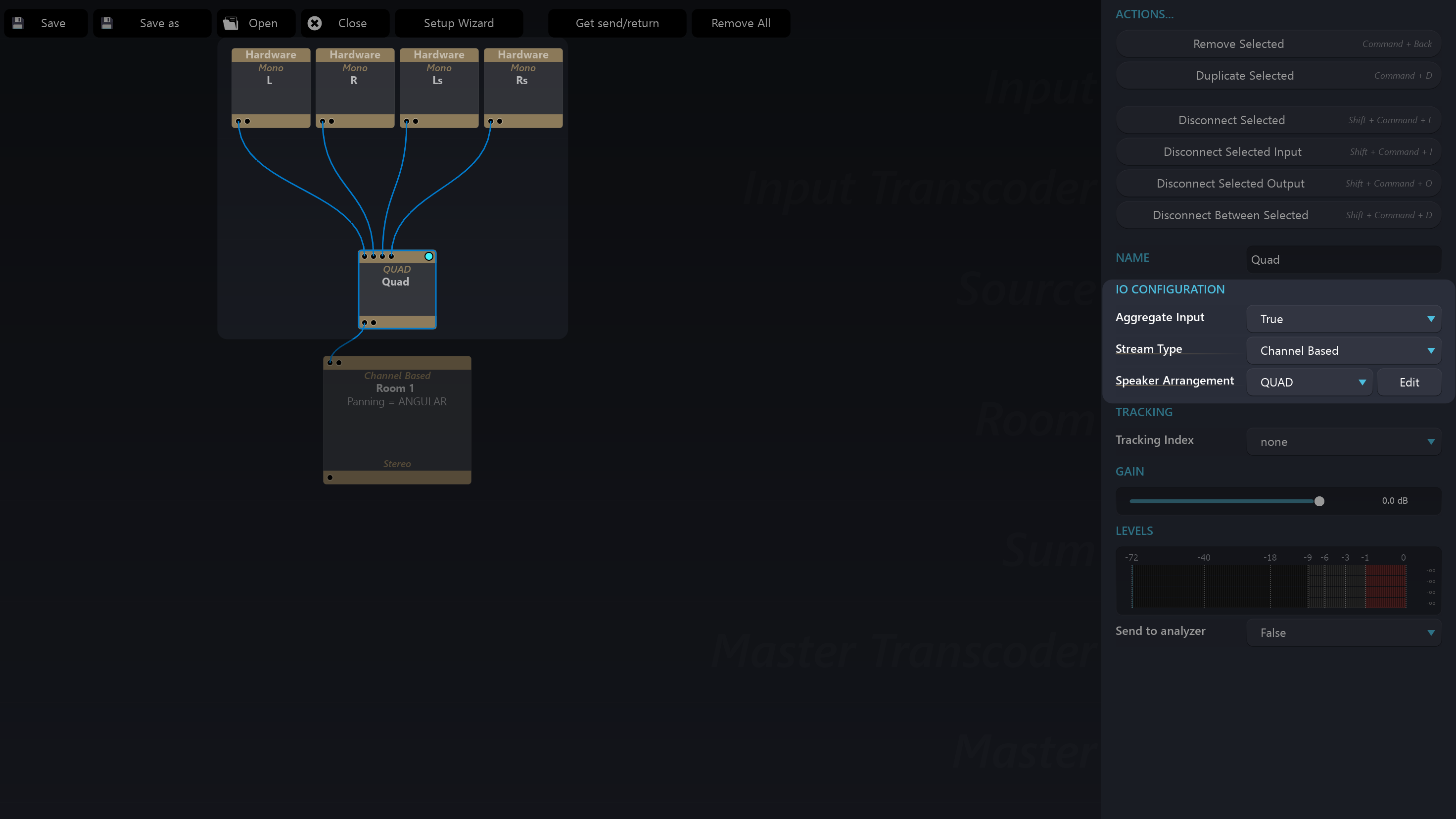Click the Edit speaker arrangement button

pos(1409,382)
